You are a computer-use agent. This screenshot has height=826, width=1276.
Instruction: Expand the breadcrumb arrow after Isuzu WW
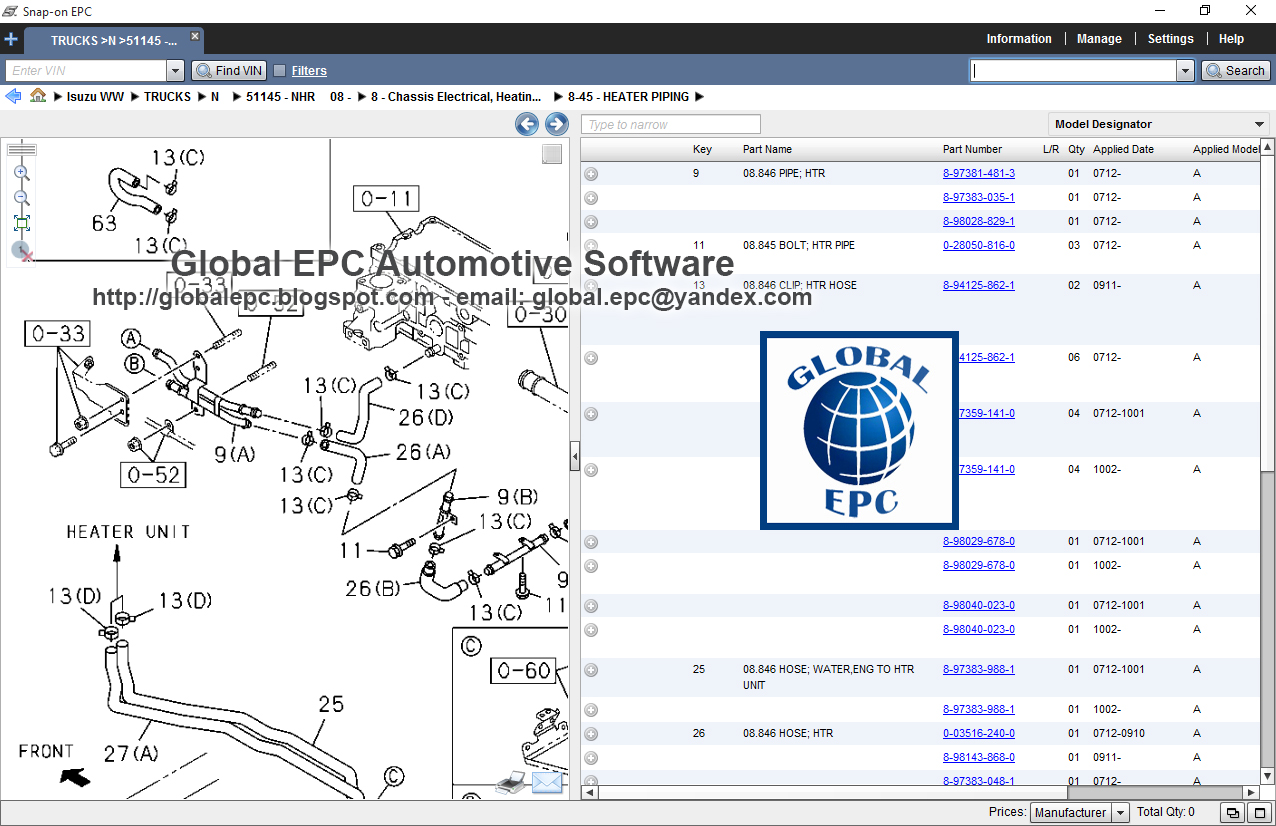[134, 97]
